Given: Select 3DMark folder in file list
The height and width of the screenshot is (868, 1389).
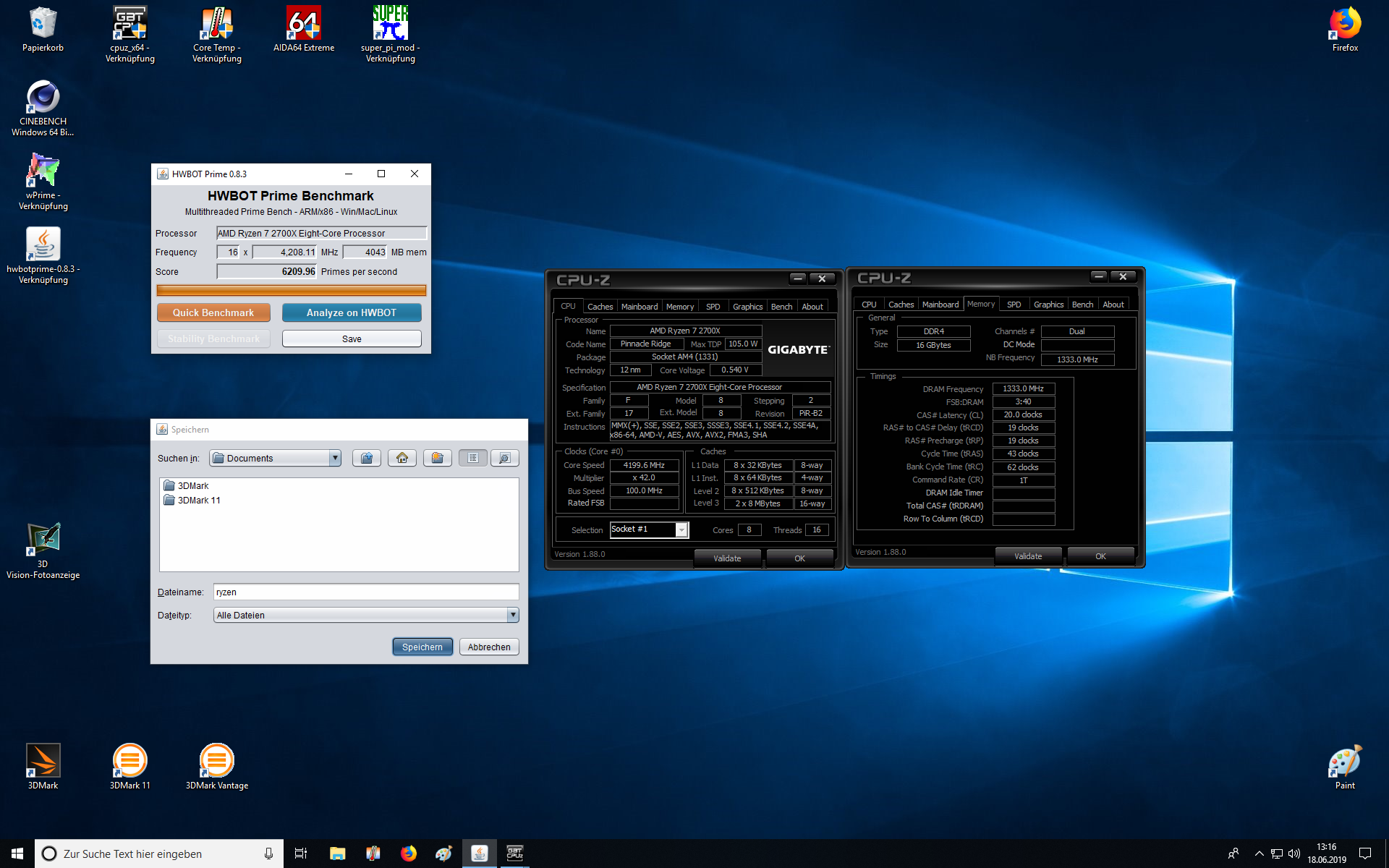Looking at the screenshot, I should tap(187, 486).
